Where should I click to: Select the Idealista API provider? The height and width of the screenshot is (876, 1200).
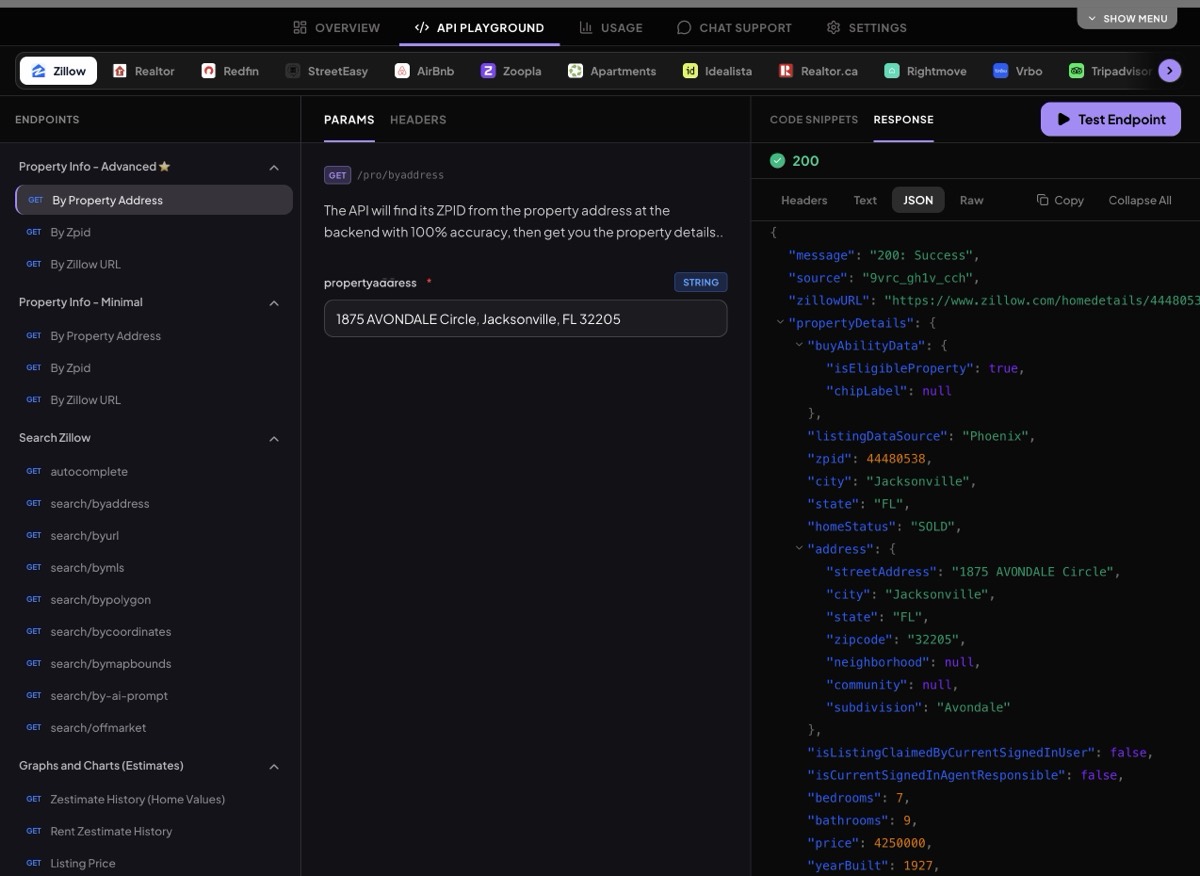(x=717, y=71)
